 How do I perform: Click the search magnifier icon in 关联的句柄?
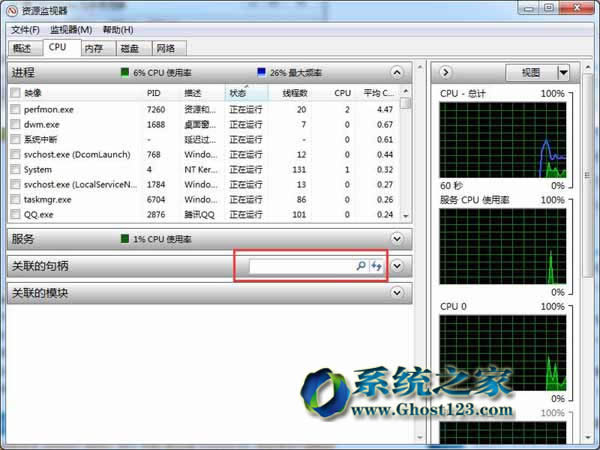pyautogui.click(x=360, y=266)
